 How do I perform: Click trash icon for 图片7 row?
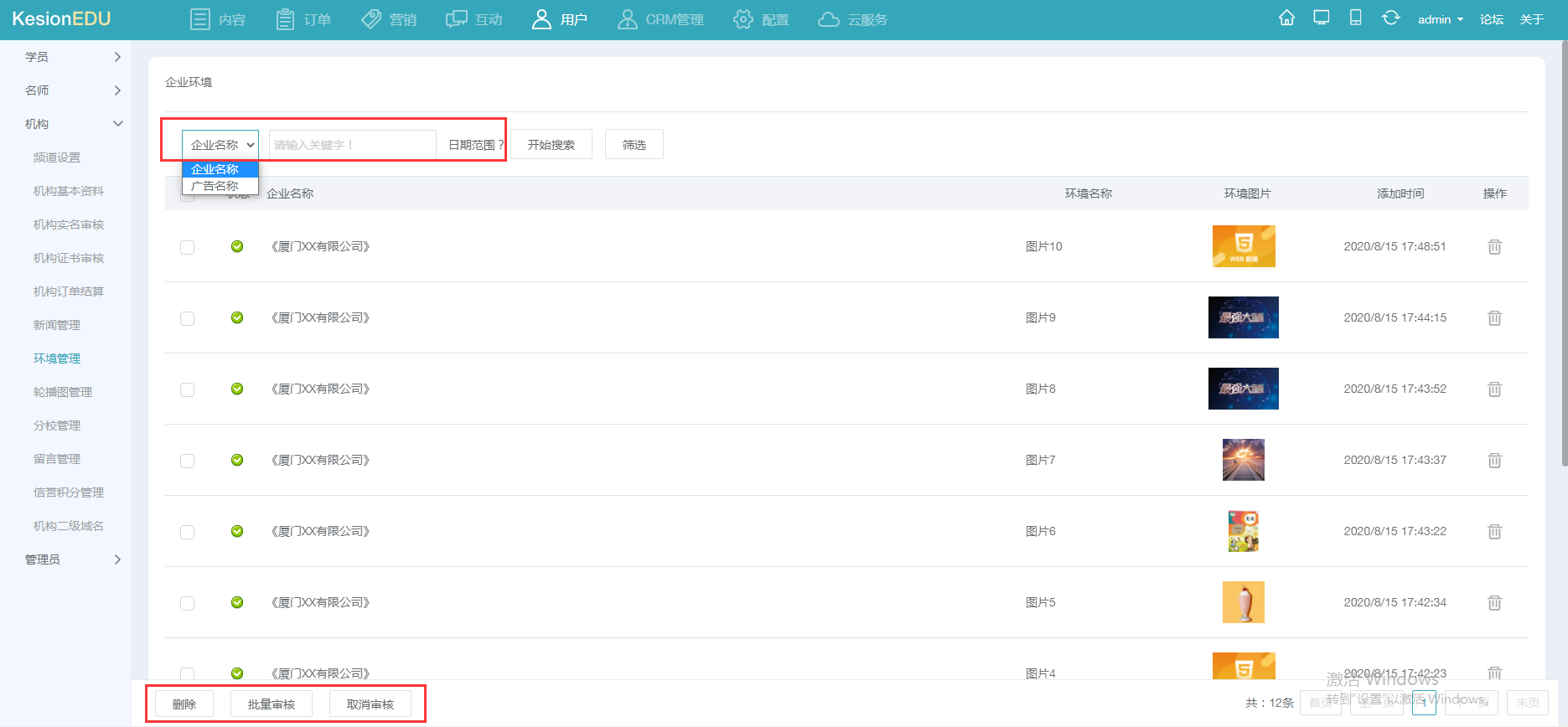pyautogui.click(x=1494, y=461)
